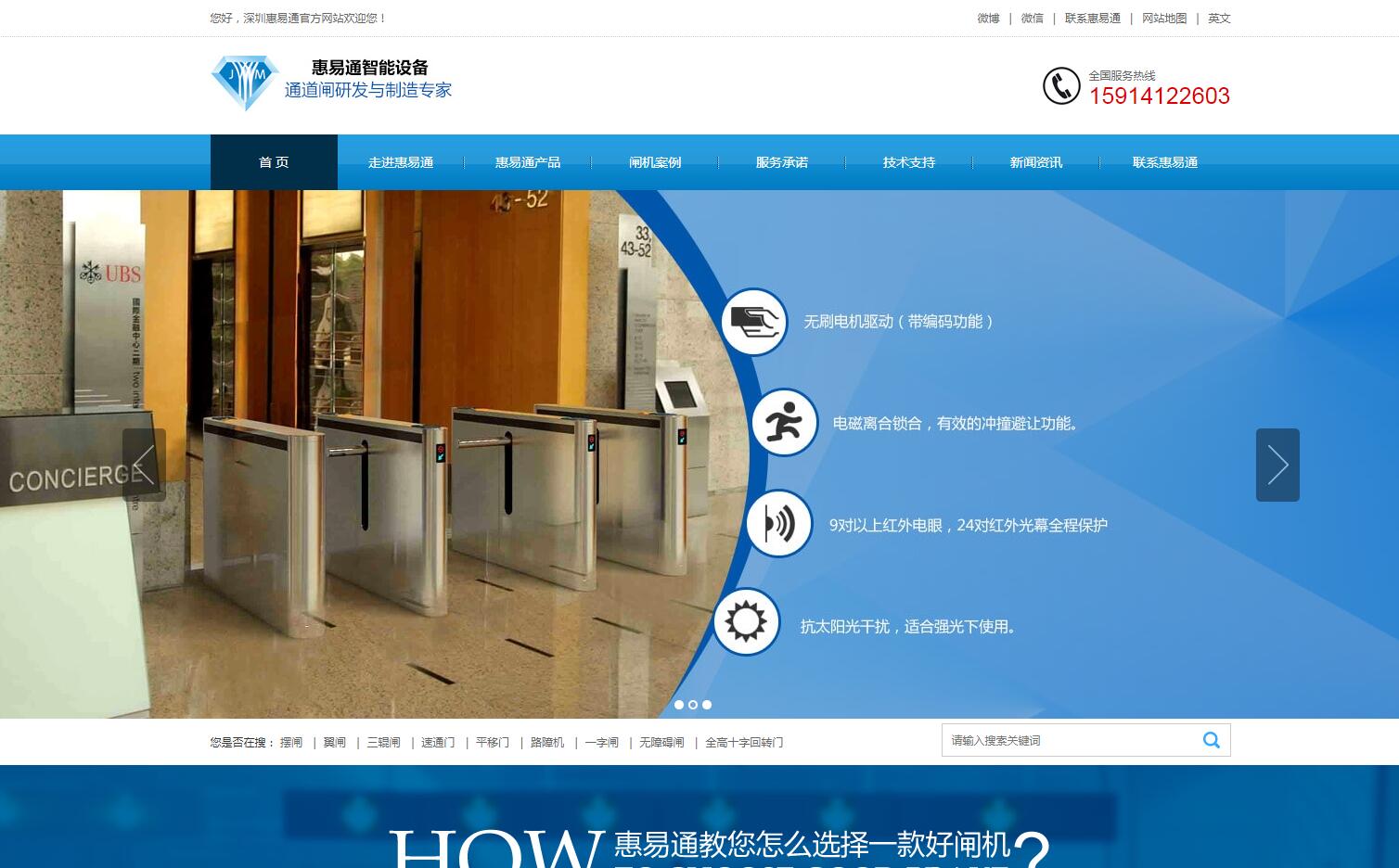Viewport: 1399px width, 868px height.
Task: Select the running person collision-avoidance icon
Action: [784, 423]
